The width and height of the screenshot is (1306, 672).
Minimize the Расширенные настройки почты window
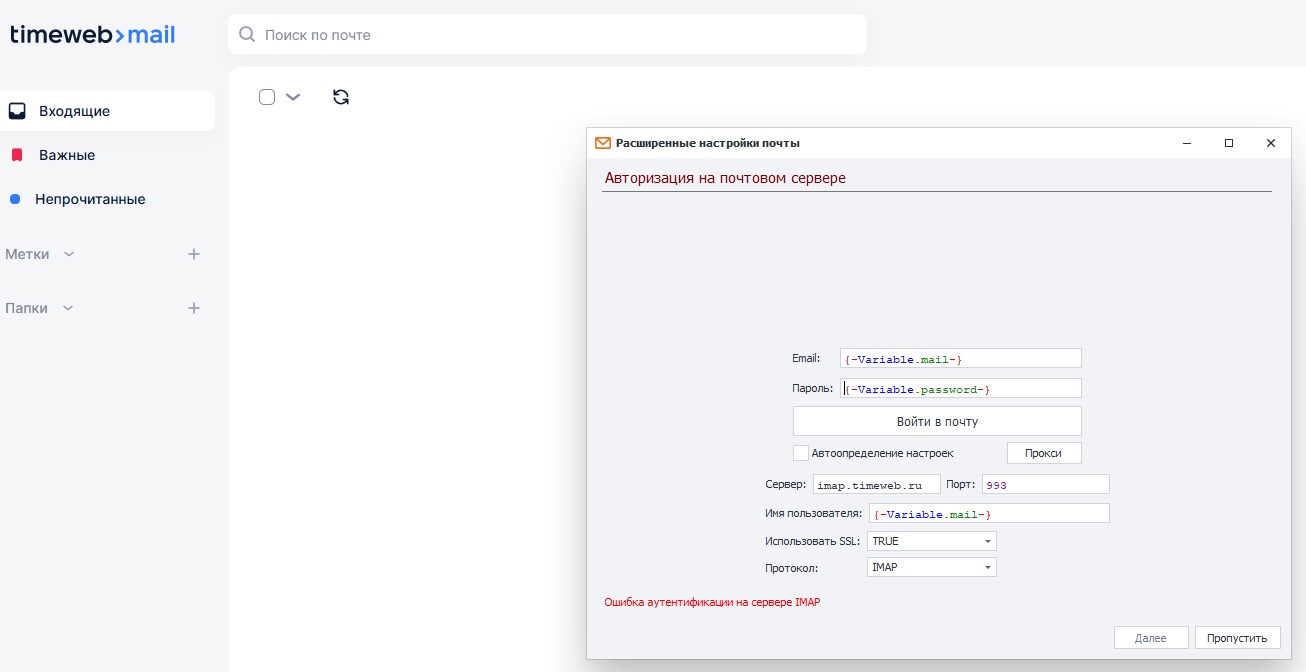pyautogui.click(x=1187, y=143)
